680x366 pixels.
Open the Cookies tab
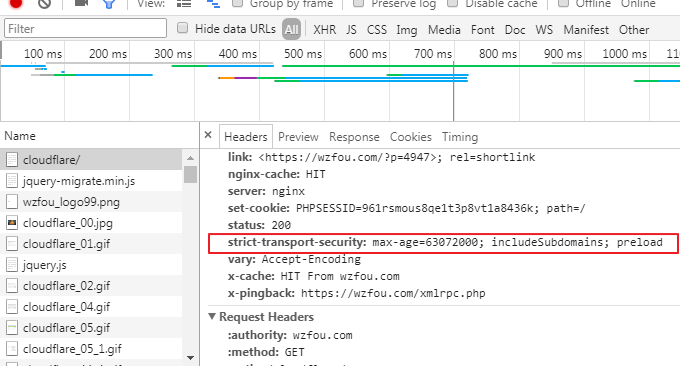411,137
